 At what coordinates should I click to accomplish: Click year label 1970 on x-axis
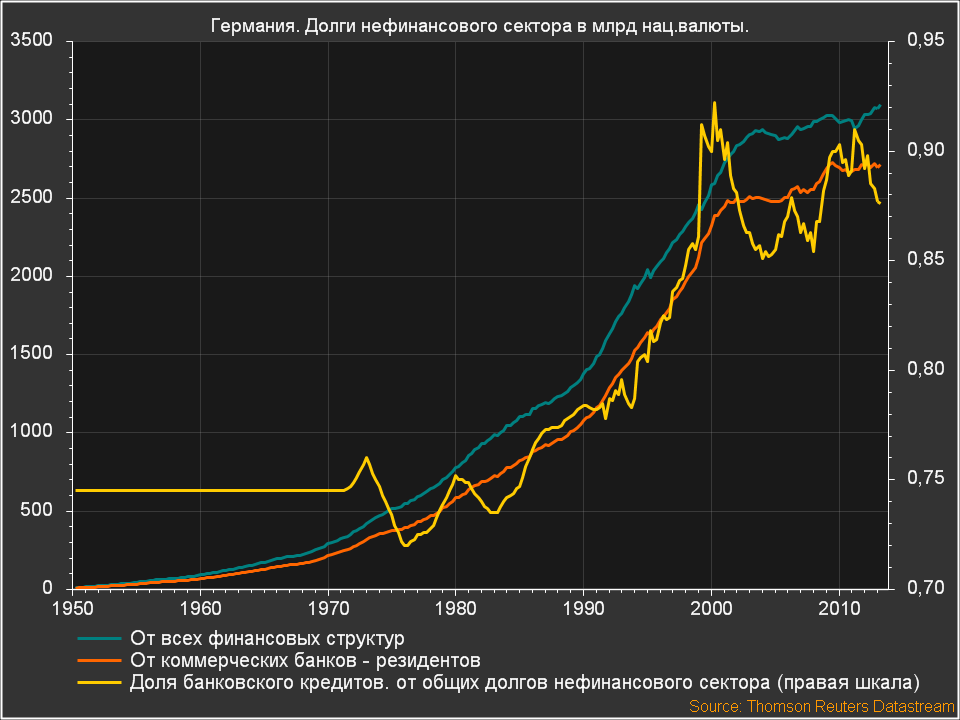click(x=328, y=609)
